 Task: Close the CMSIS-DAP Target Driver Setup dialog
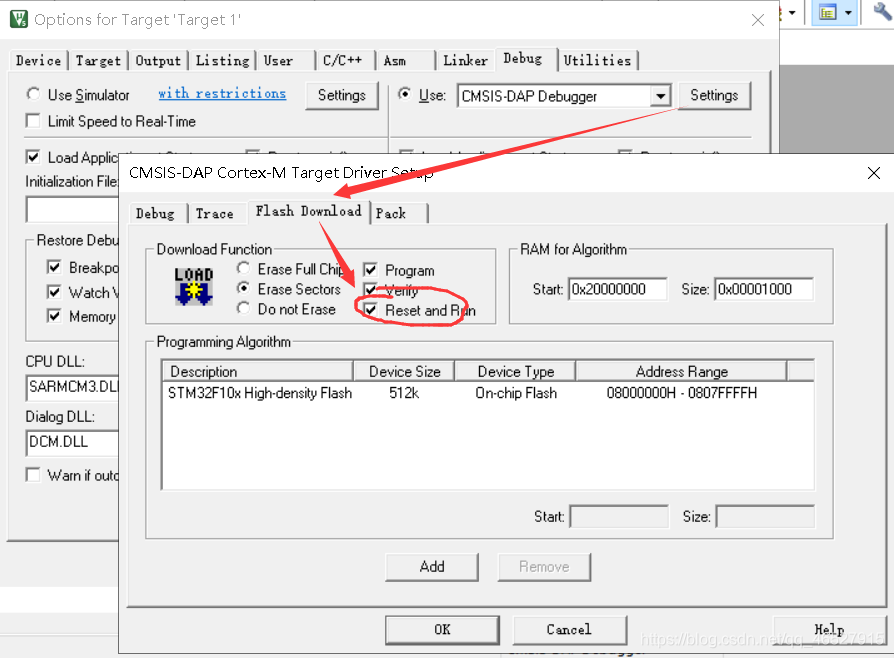(x=873, y=173)
